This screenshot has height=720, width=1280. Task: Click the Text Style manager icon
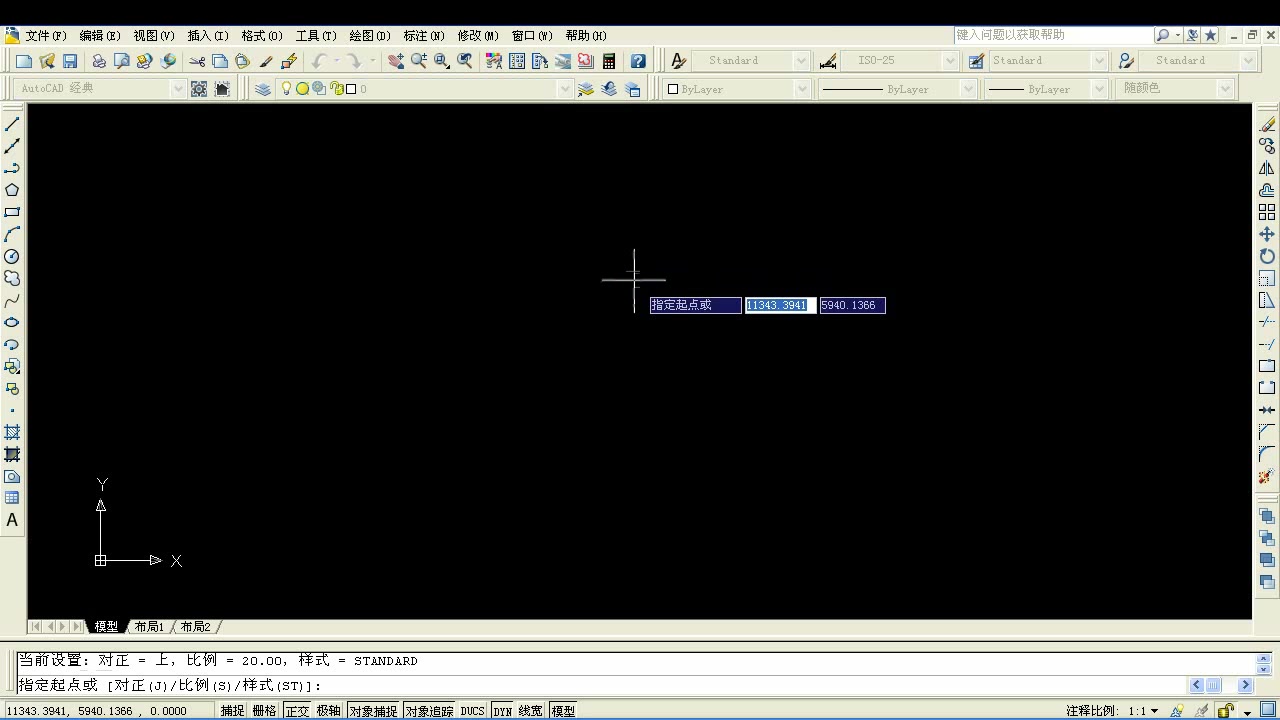[x=679, y=61]
